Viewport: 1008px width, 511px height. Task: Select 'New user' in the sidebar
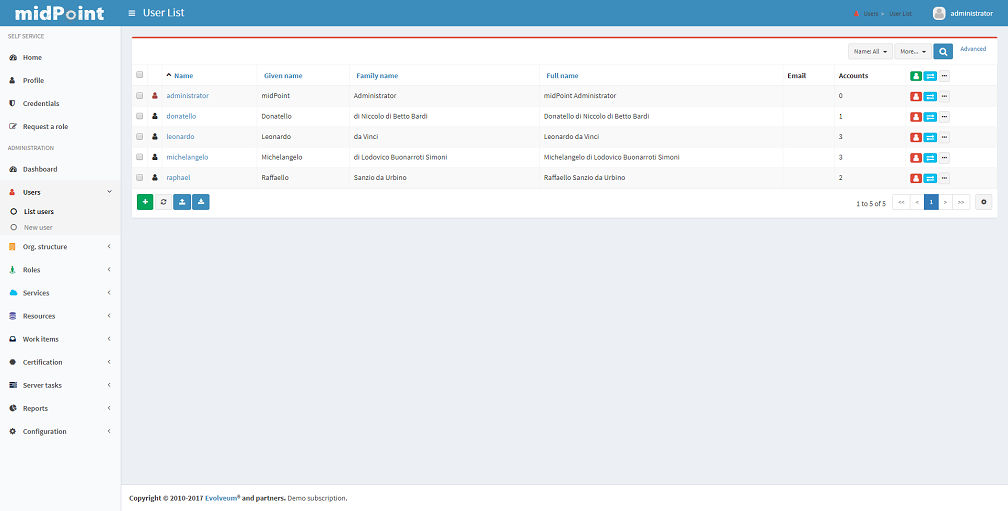pos(38,227)
